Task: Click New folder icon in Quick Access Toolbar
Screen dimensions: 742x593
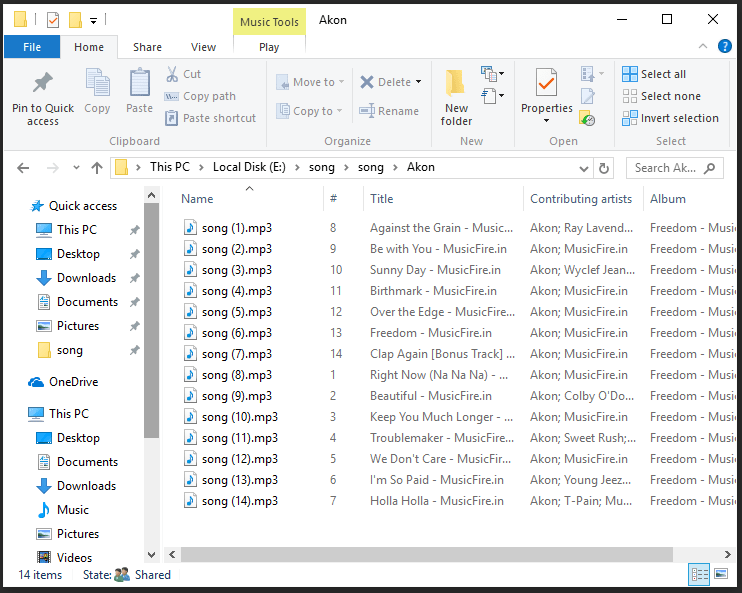Action: pyautogui.click(x=75, y=20)
